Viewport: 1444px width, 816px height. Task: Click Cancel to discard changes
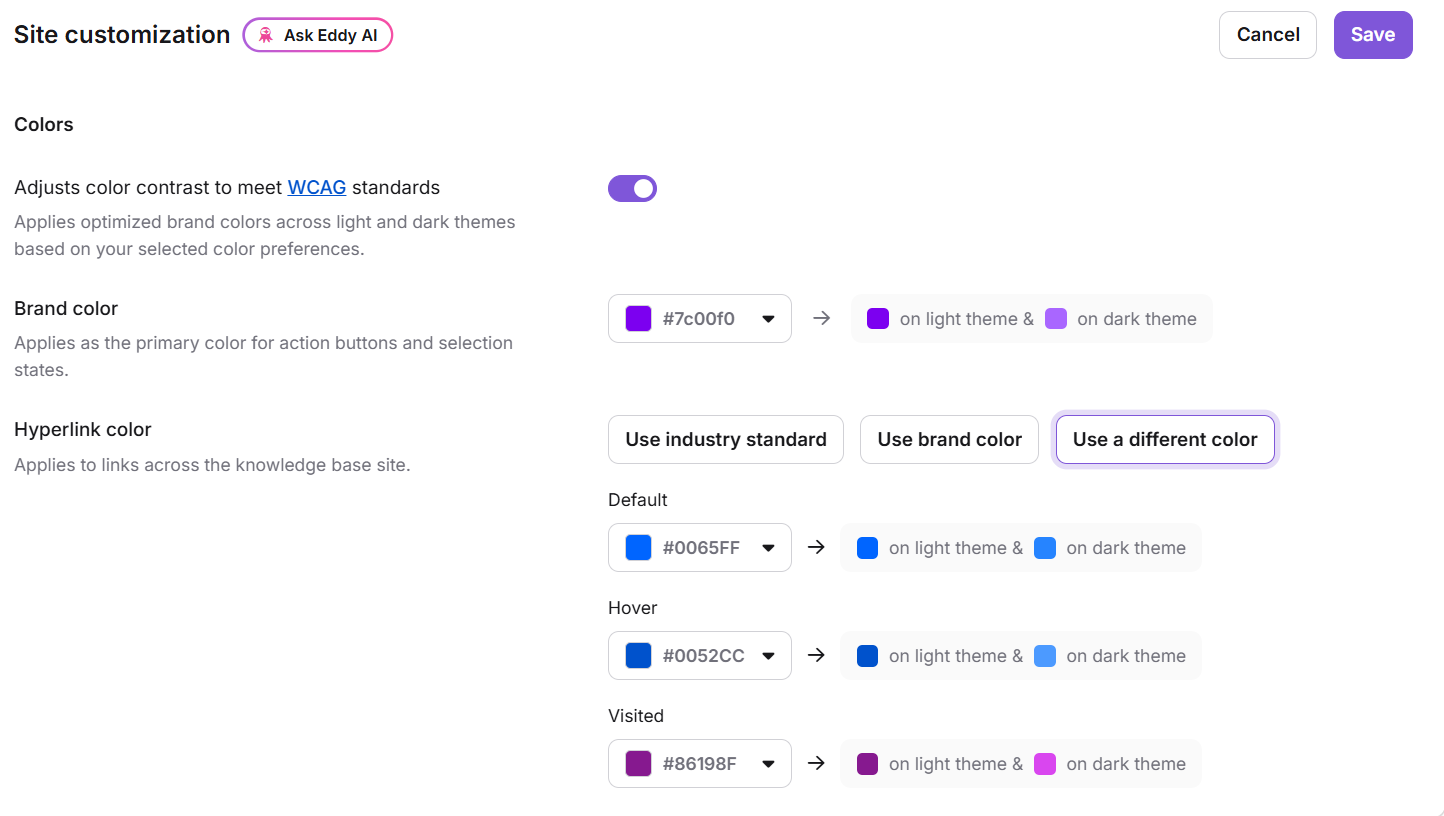point(1268,35)
